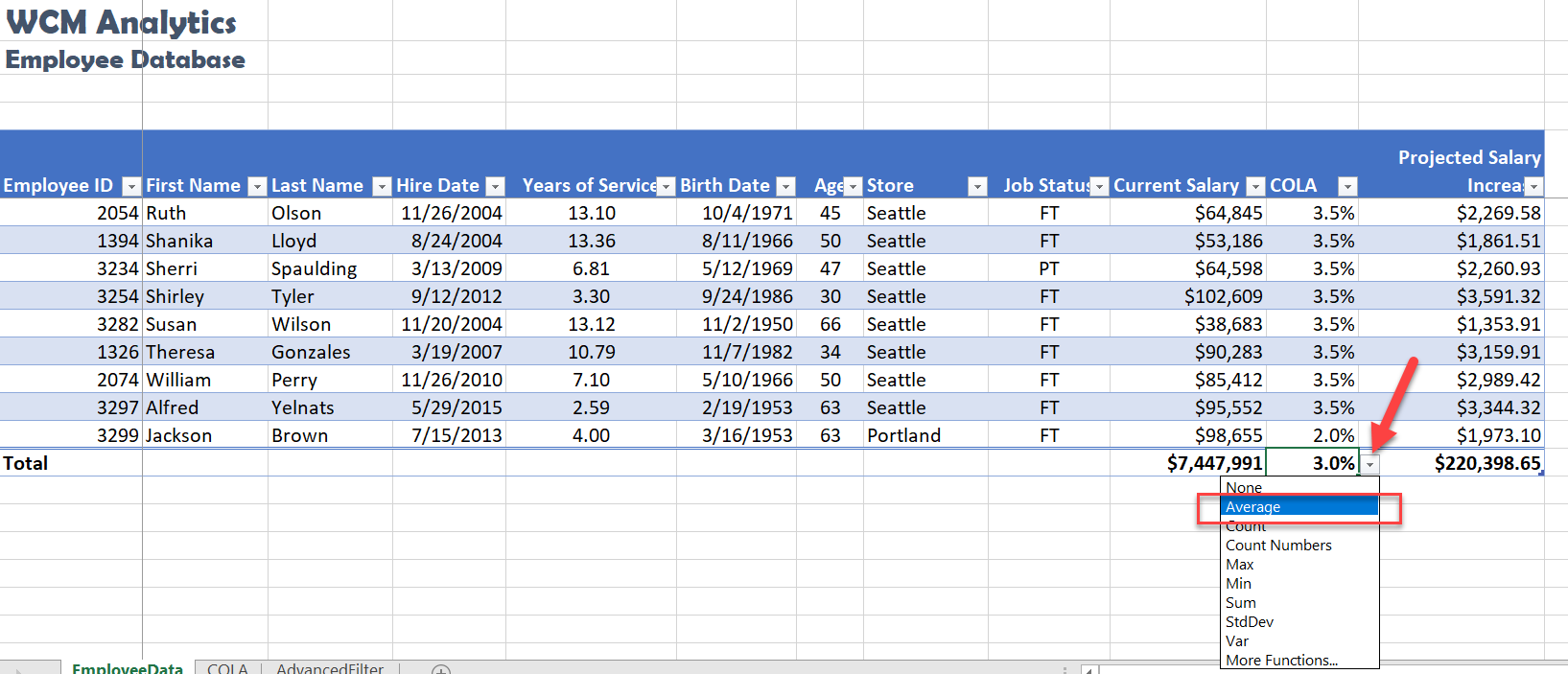The width and height of the screenshot is (1568, 674).
Task: Select the Total label cell
Action: 71,463
